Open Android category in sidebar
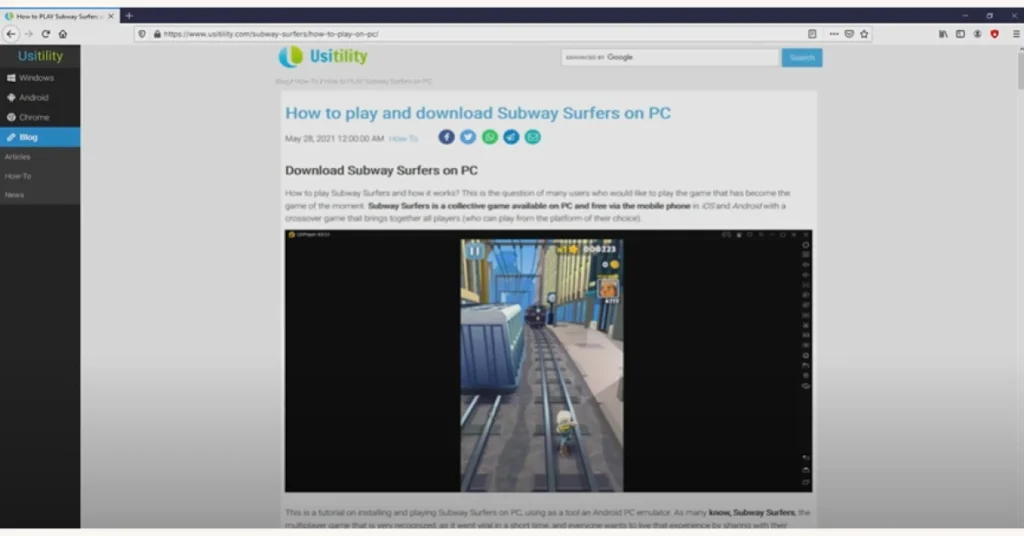 (x=40, y=97)
